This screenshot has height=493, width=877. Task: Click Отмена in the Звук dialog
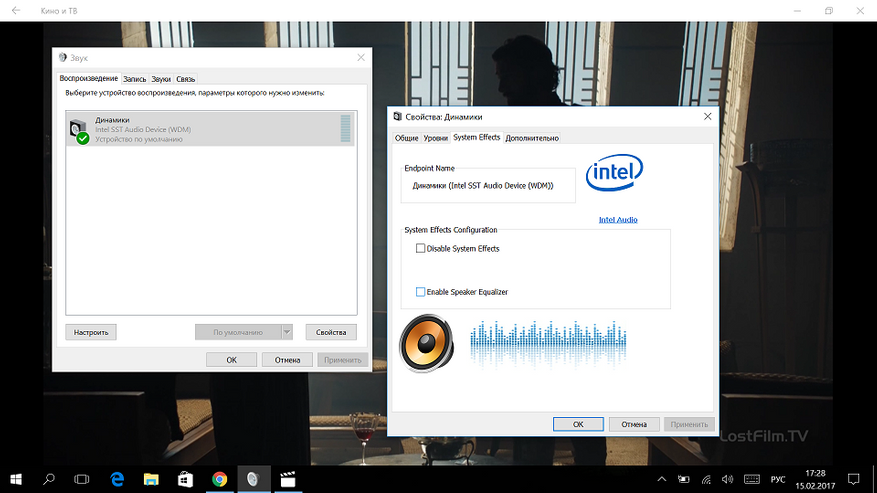[287, 360]
